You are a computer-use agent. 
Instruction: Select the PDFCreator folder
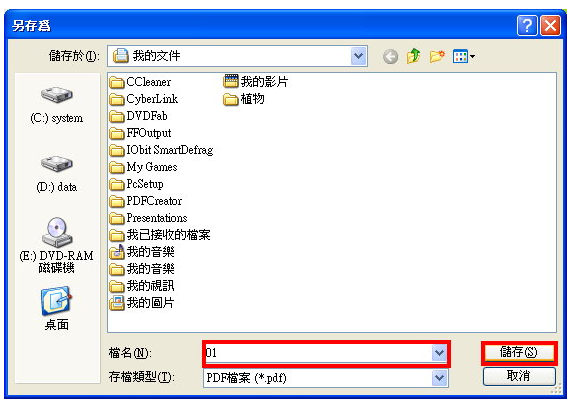pyautogui.click(x=146, y=201)
